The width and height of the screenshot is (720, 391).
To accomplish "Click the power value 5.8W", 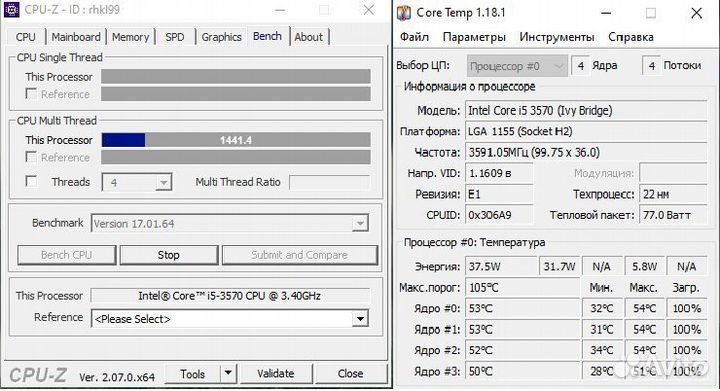I will (x=644, y=267).
